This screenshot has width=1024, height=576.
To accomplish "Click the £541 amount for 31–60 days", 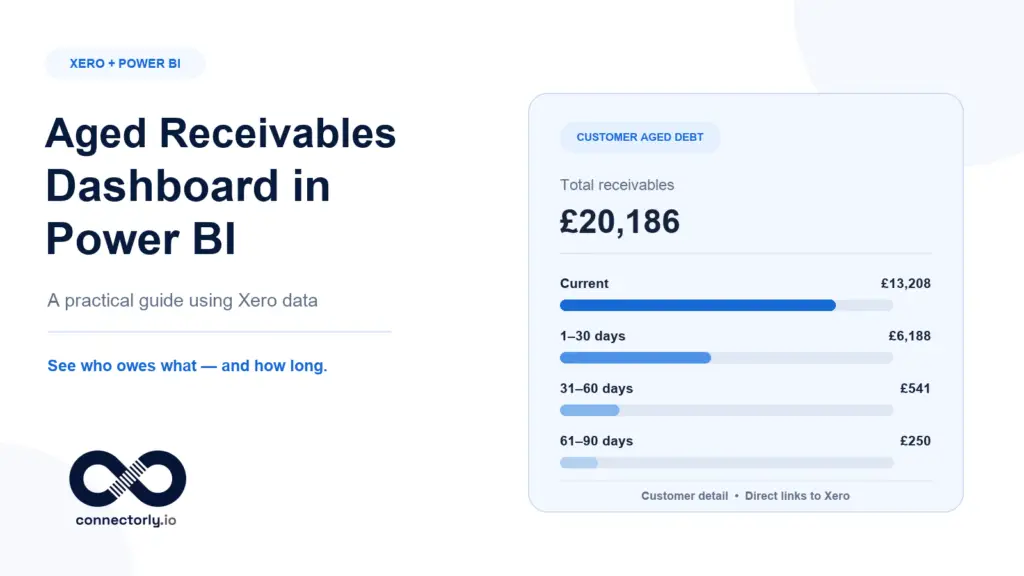I will tap(915, 389).
